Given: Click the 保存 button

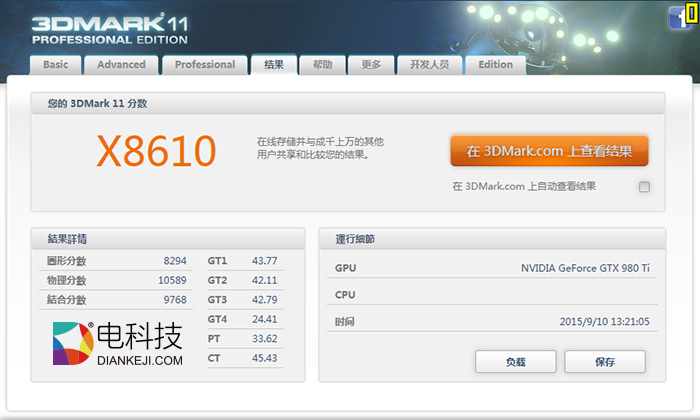Looking at the screenshot, I should [604, 361].
